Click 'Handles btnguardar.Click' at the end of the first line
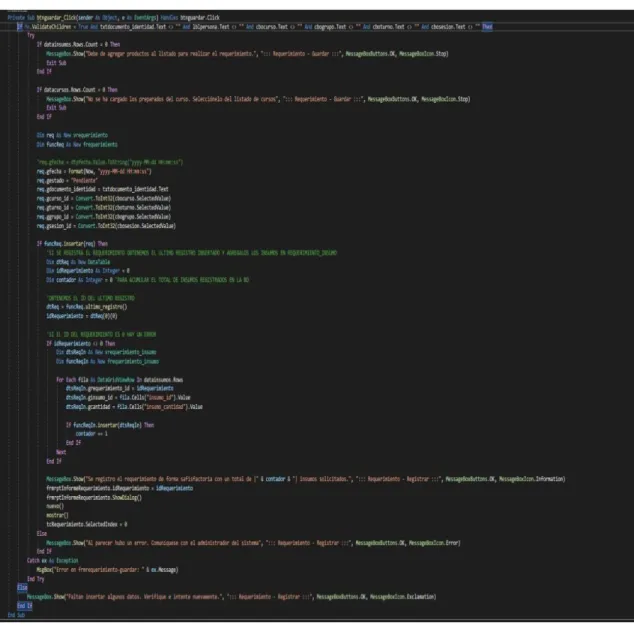Viewport: 634px width, 626px height. point(190,18)
